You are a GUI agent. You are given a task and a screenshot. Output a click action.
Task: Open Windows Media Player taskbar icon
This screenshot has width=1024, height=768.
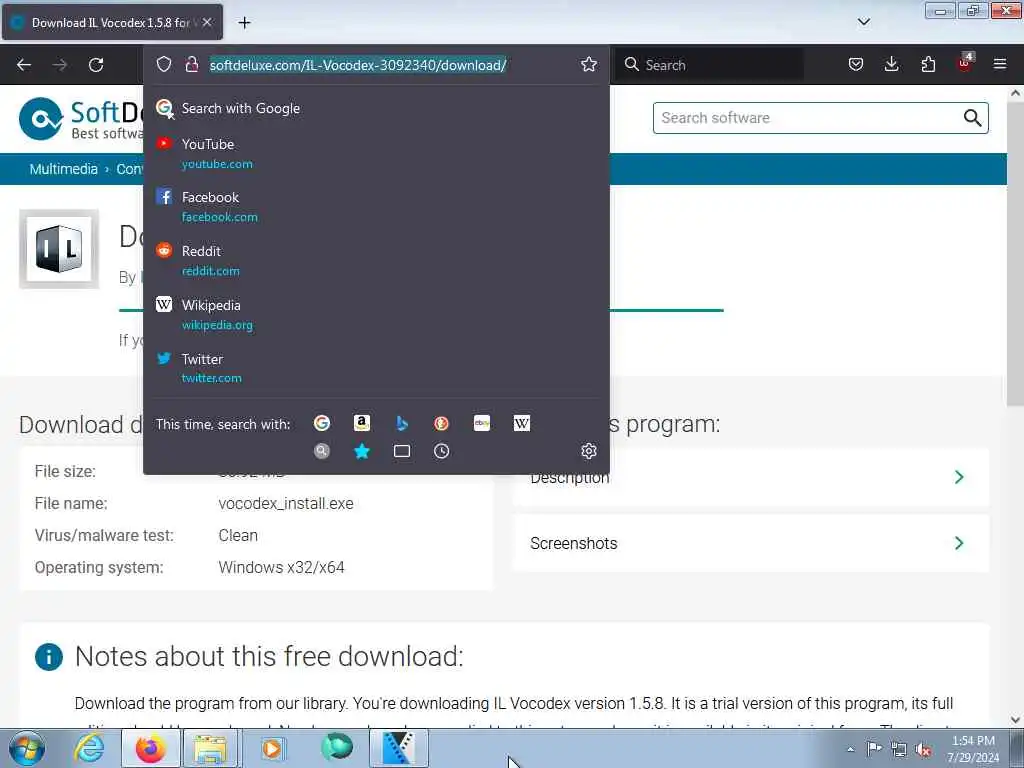tap(272, 748)
